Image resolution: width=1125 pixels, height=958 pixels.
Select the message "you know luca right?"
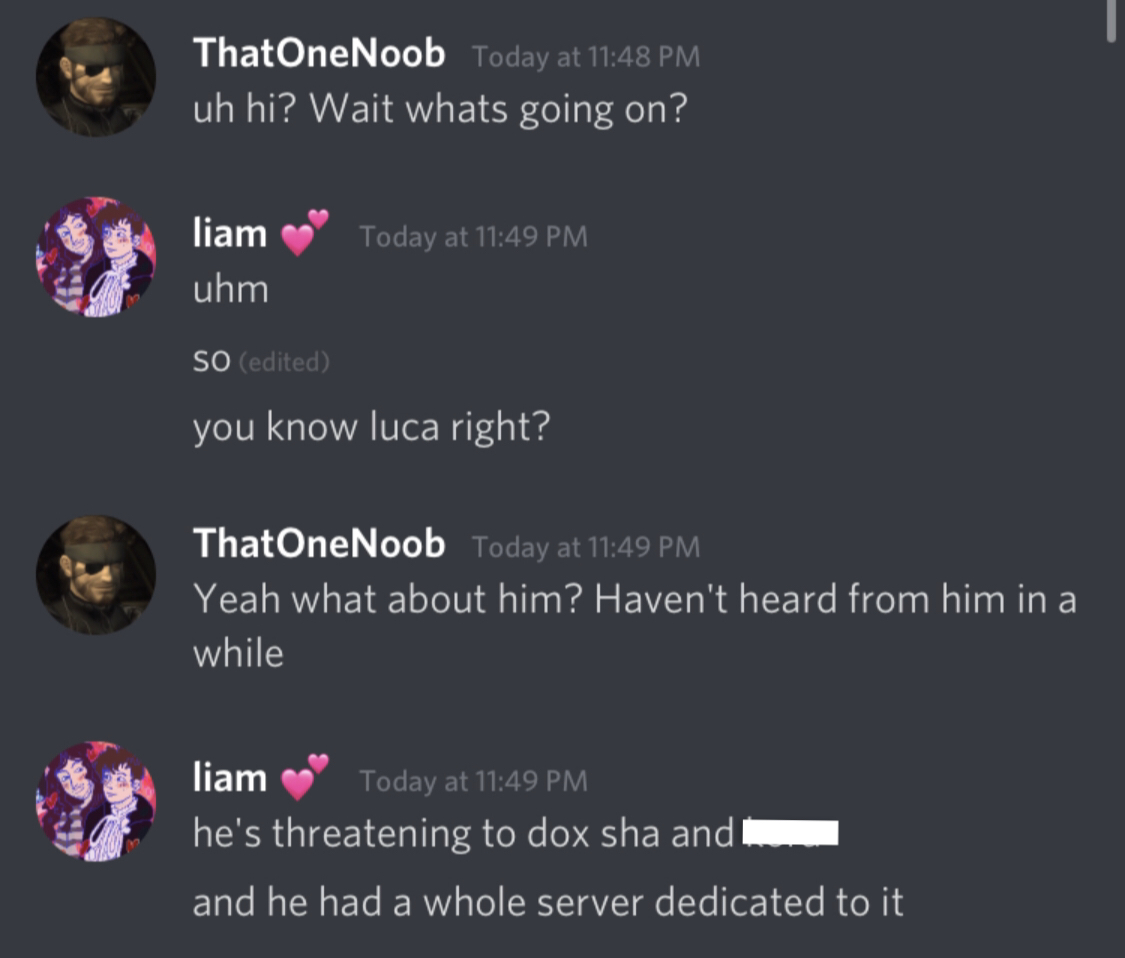pyautogui.click(x=371, y=427)
